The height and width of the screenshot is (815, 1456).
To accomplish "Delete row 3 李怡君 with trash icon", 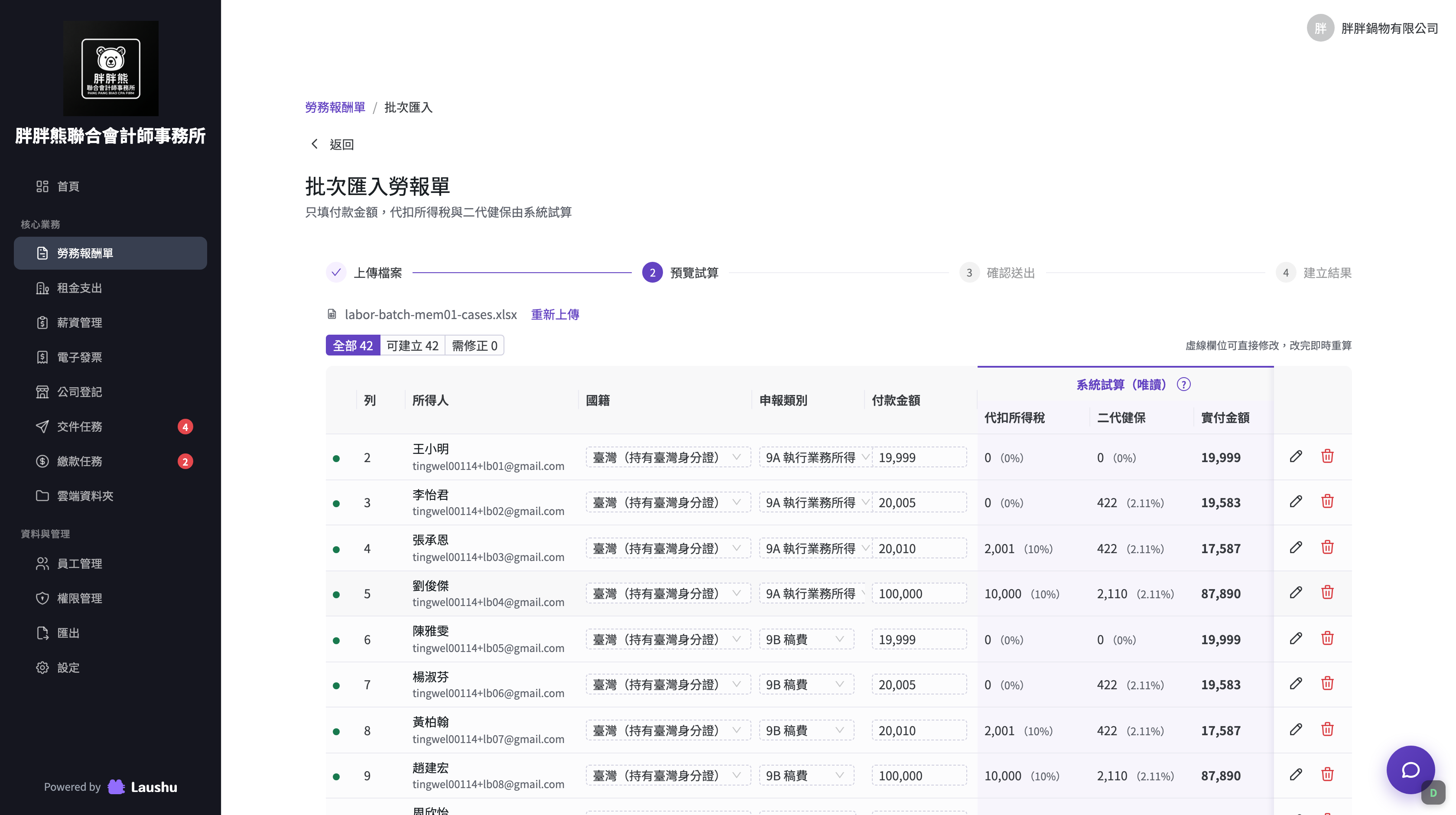I will pos(1327,502).
